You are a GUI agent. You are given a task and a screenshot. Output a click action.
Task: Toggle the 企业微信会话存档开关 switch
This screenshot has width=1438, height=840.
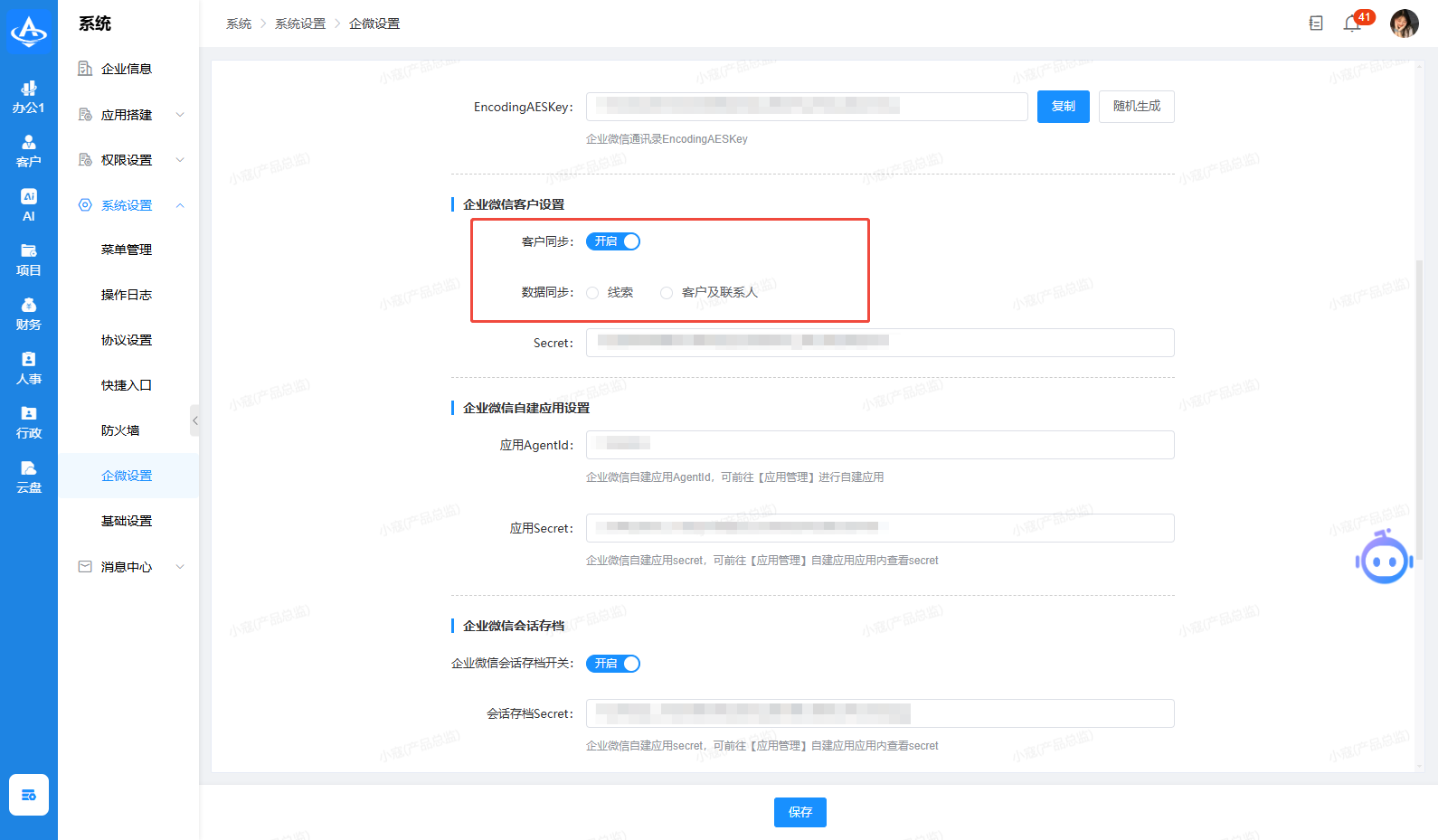(x=613, y=664)
